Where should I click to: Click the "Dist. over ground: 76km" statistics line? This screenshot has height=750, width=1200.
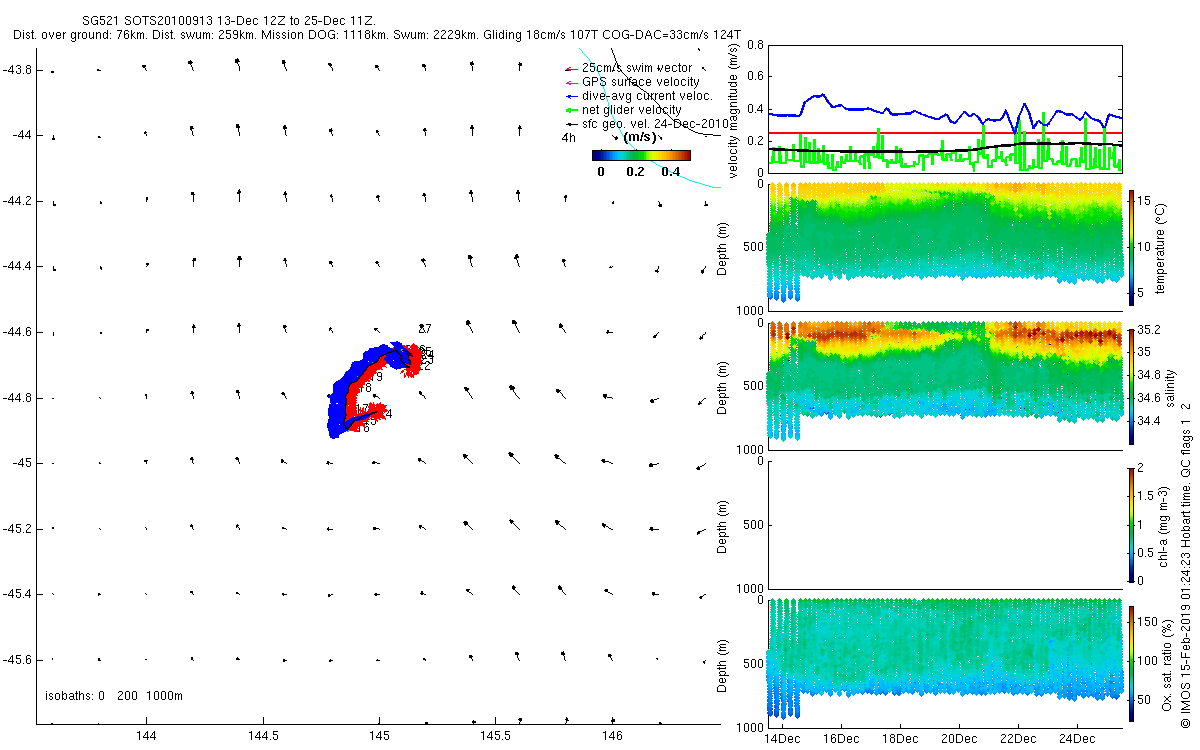click(x=378, y=35)
